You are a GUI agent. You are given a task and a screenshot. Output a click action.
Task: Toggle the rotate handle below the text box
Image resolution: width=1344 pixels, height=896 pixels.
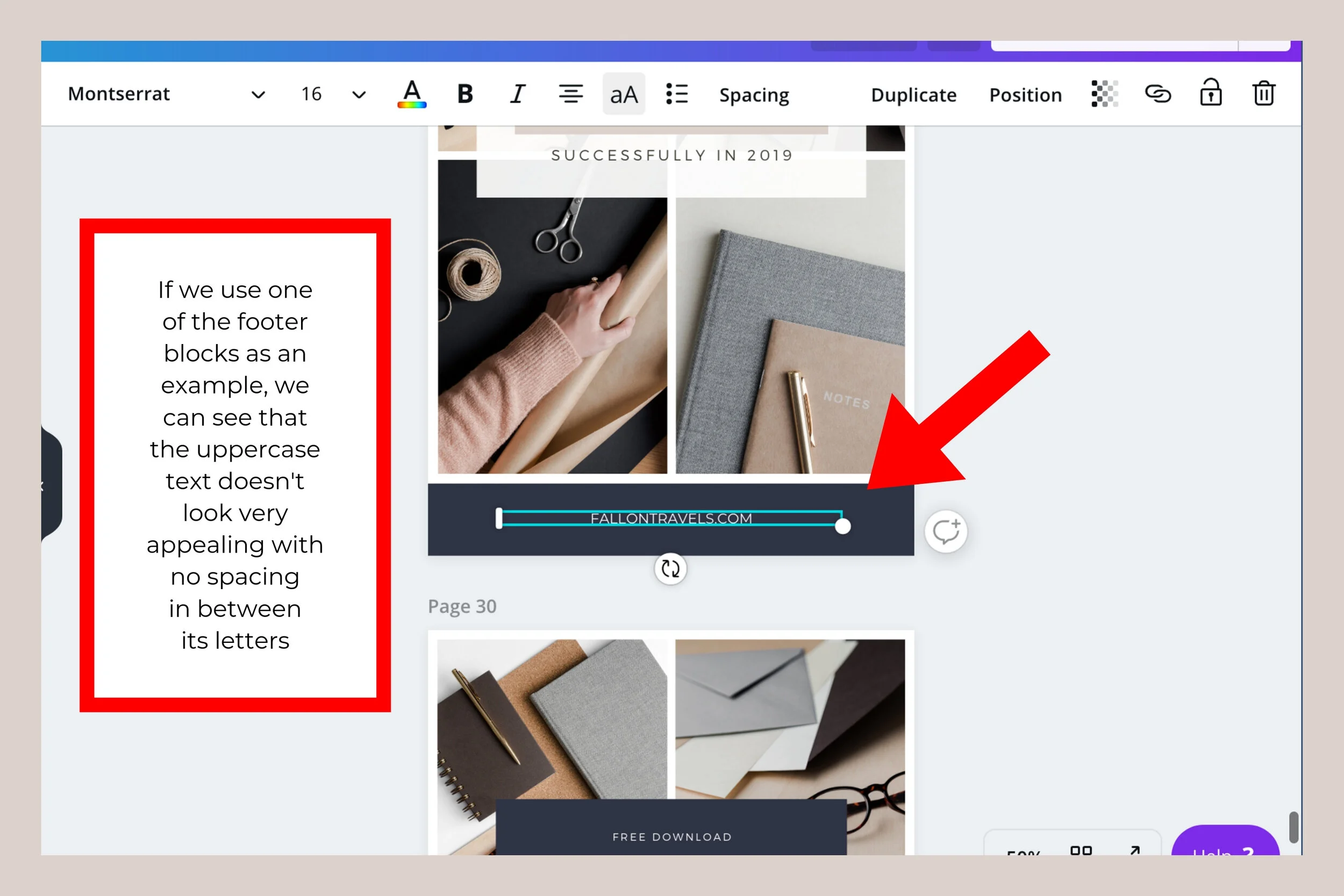[x=670, y=568]
